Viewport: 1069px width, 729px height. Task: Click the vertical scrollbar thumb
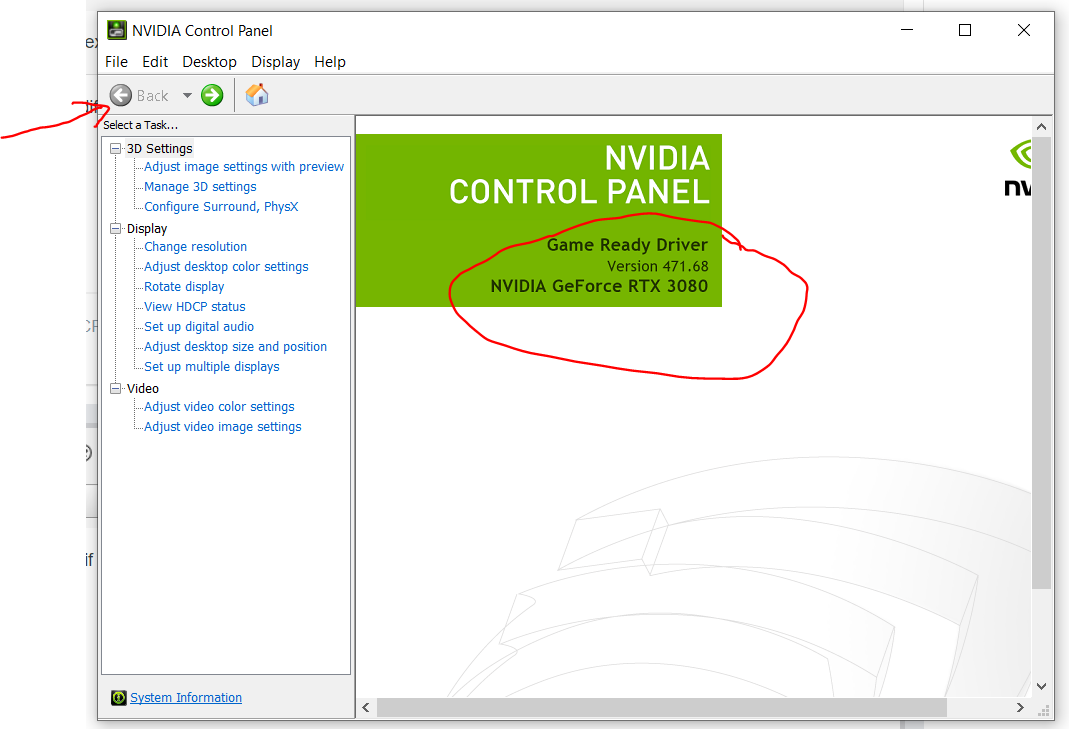pos(1041,363)
